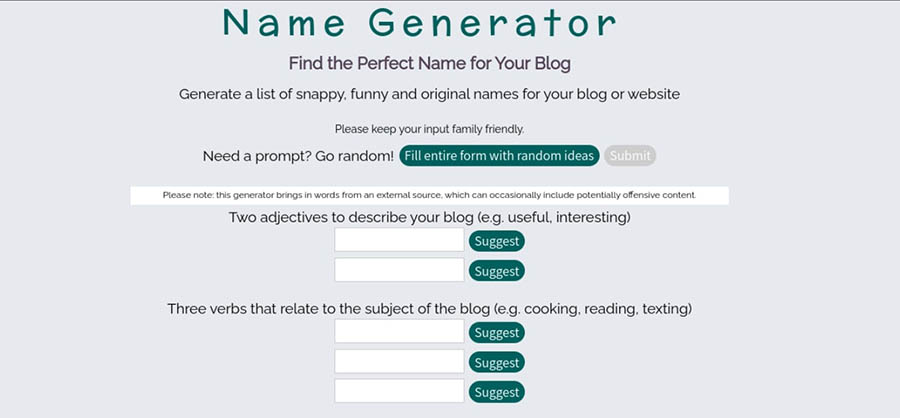This screenshot has width=900, height=418.
Task: Get a suggestion for the second verb
Action: click(x=497, y=363)
